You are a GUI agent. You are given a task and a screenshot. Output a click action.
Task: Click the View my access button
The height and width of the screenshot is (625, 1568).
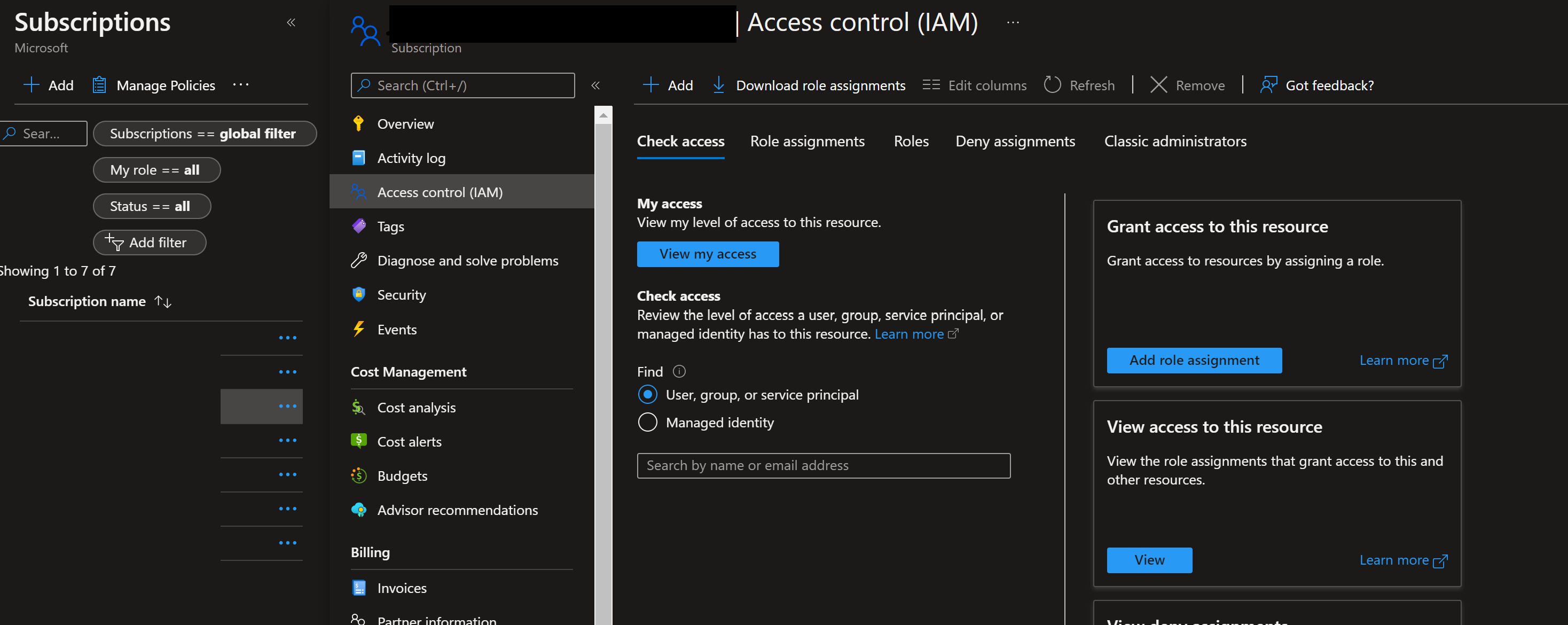[x=708, y=254]
